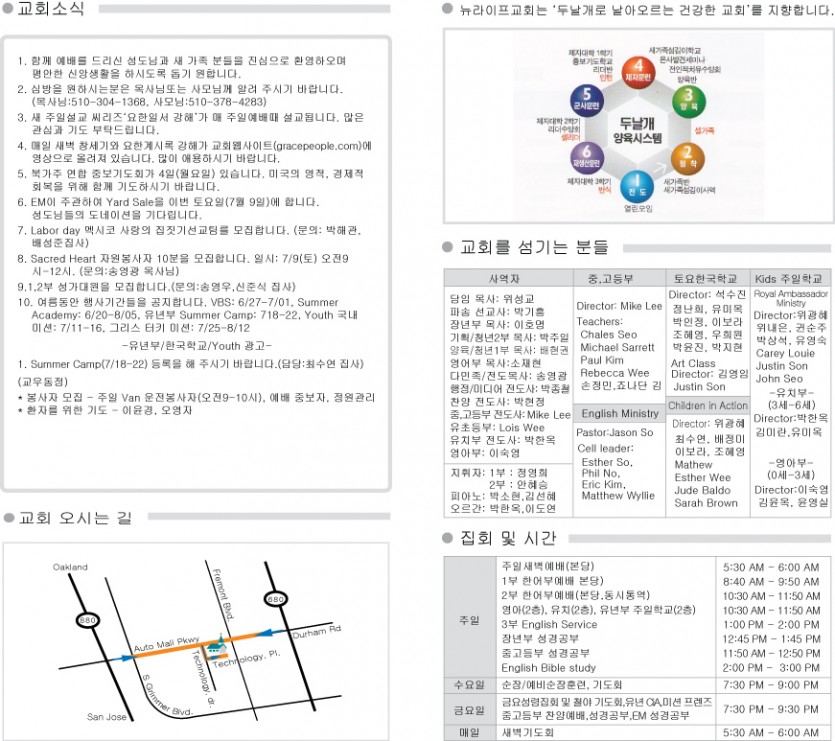Click the center hexagon 두날개 양육시스템
835x741 pixels.
(x=637, y=130)
